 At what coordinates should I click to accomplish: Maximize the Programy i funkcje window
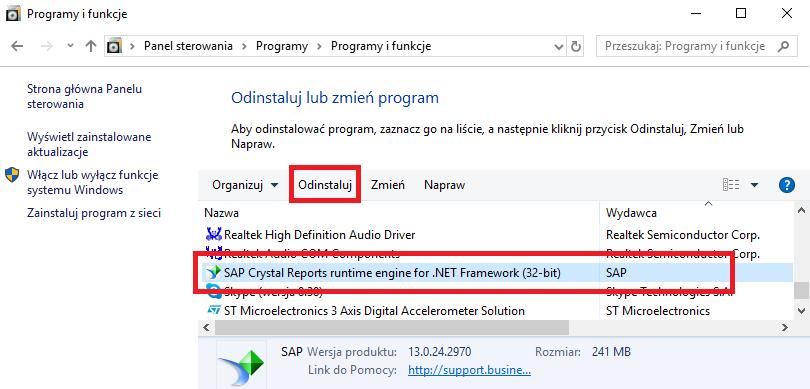[x=741, y=14]
